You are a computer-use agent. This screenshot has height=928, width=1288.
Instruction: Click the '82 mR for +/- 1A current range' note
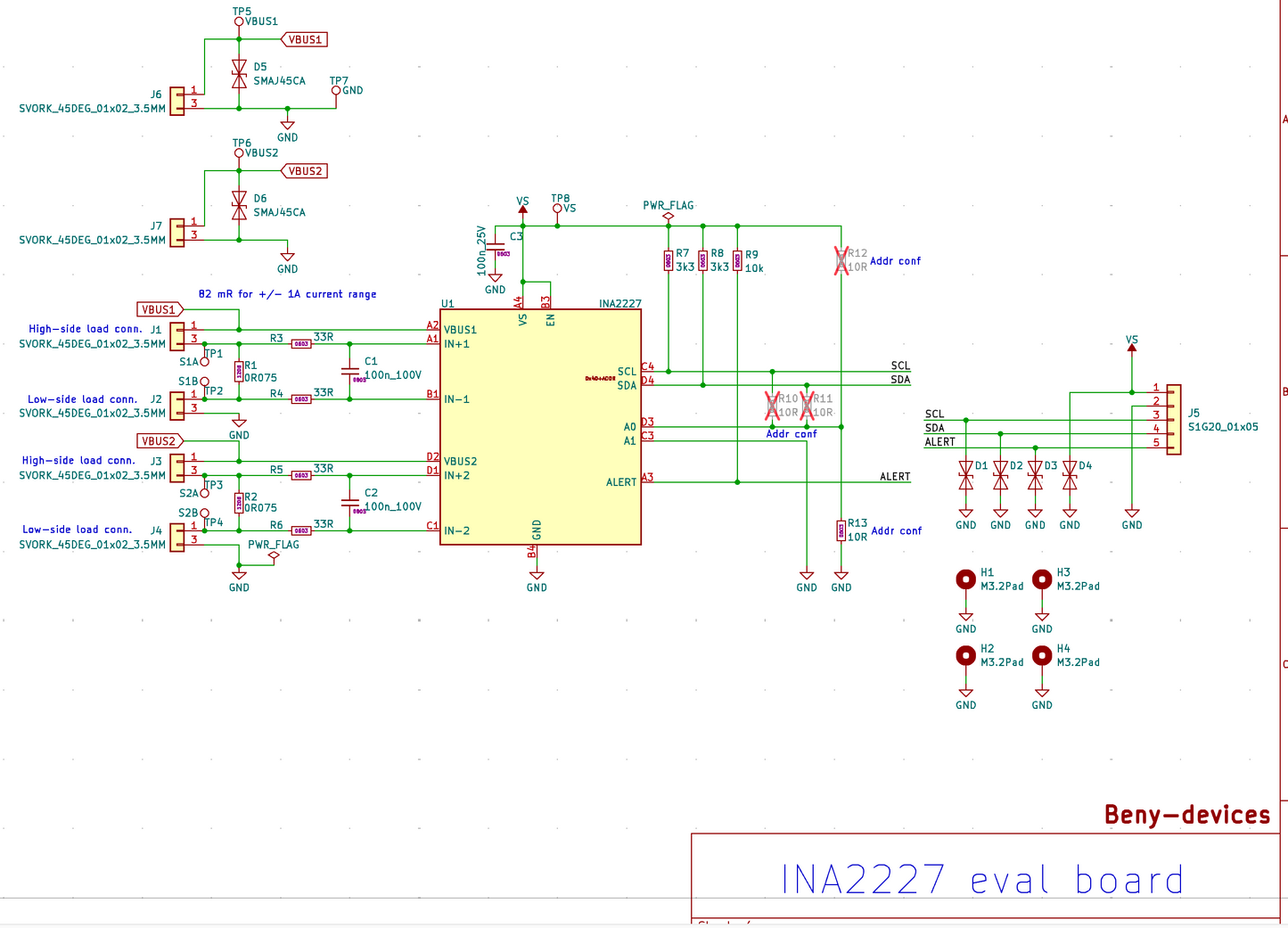[x=287, y=294]
